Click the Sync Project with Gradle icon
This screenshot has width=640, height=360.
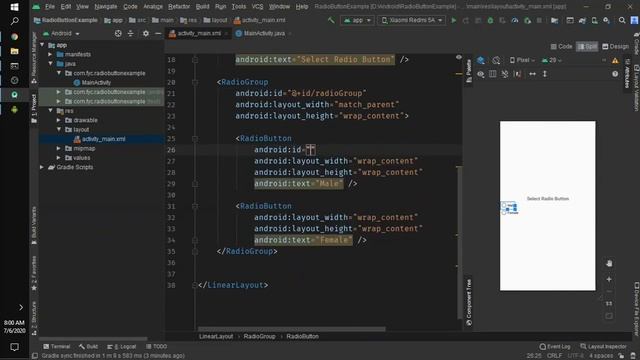[582, 20]
